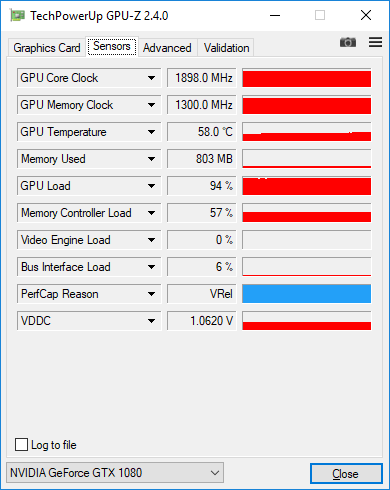Open the PerfCap Reason dropdown arrow

coord(151,294)
